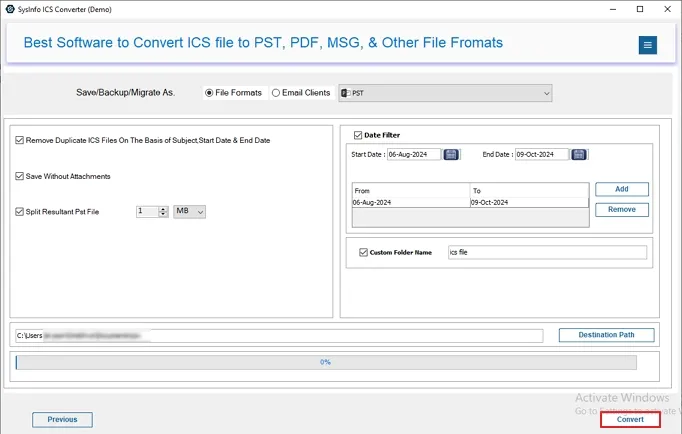Open the hamburger menu icon

(647, 45)
